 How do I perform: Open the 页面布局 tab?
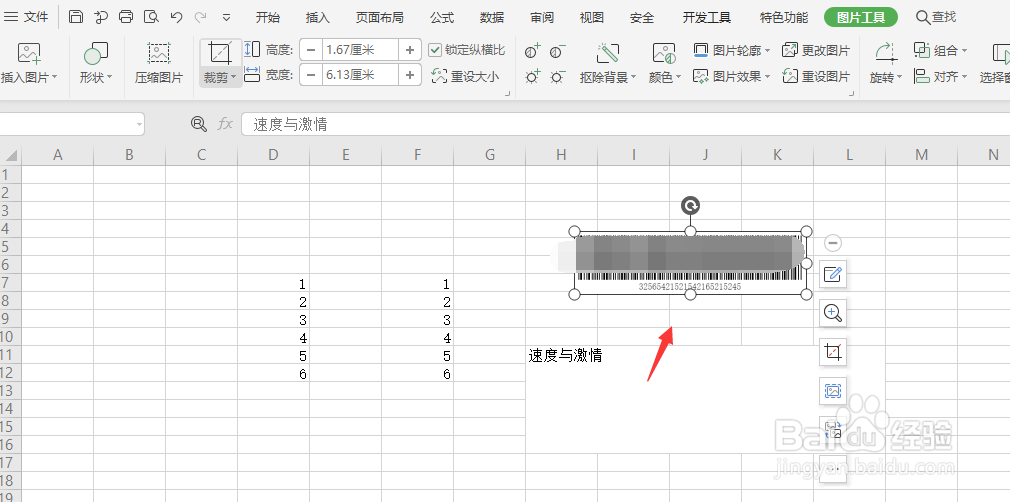(x=379, y=17)
